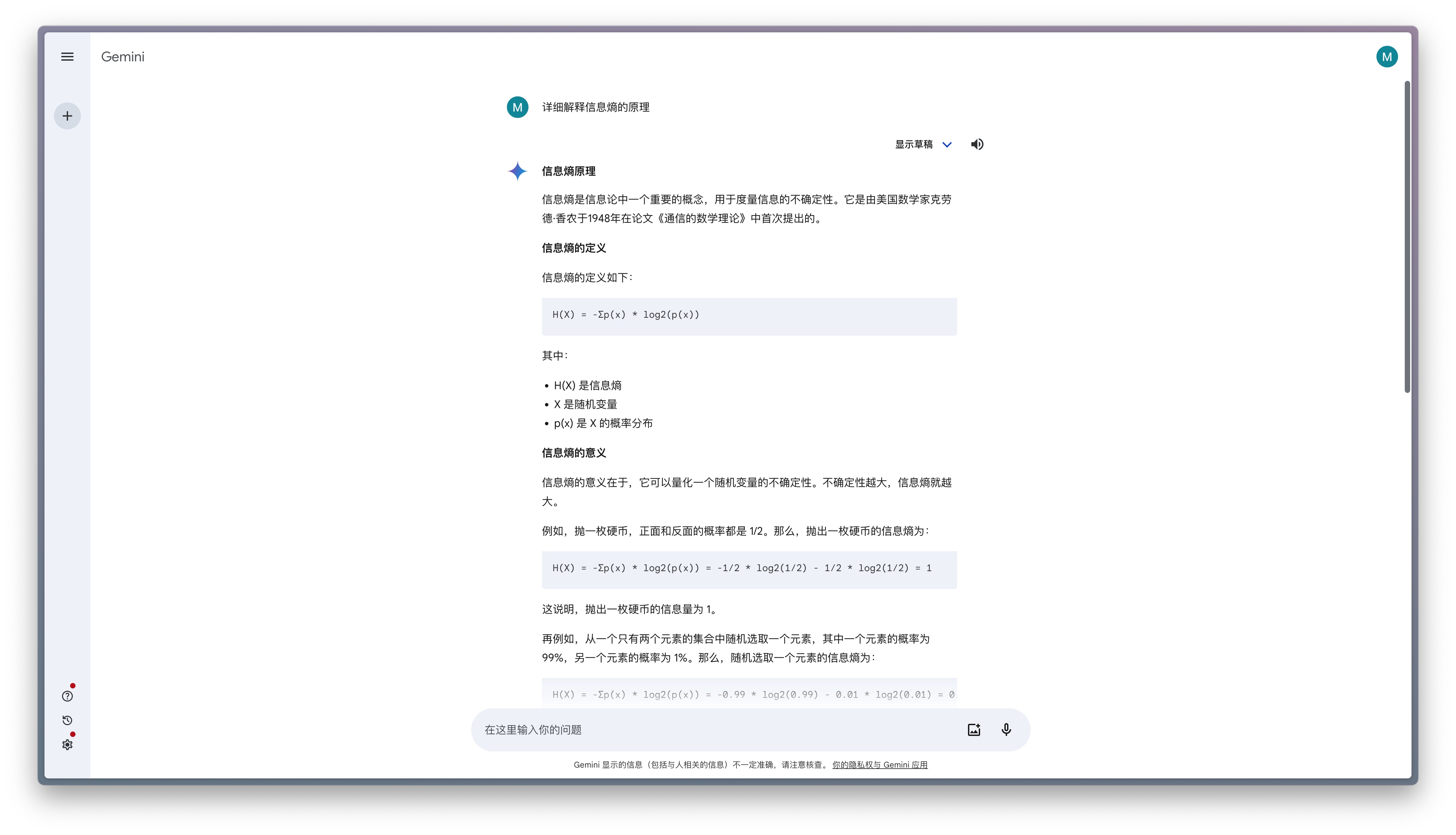
Task: Listen to response with speaker icon
Action: [x=977, y=145]
